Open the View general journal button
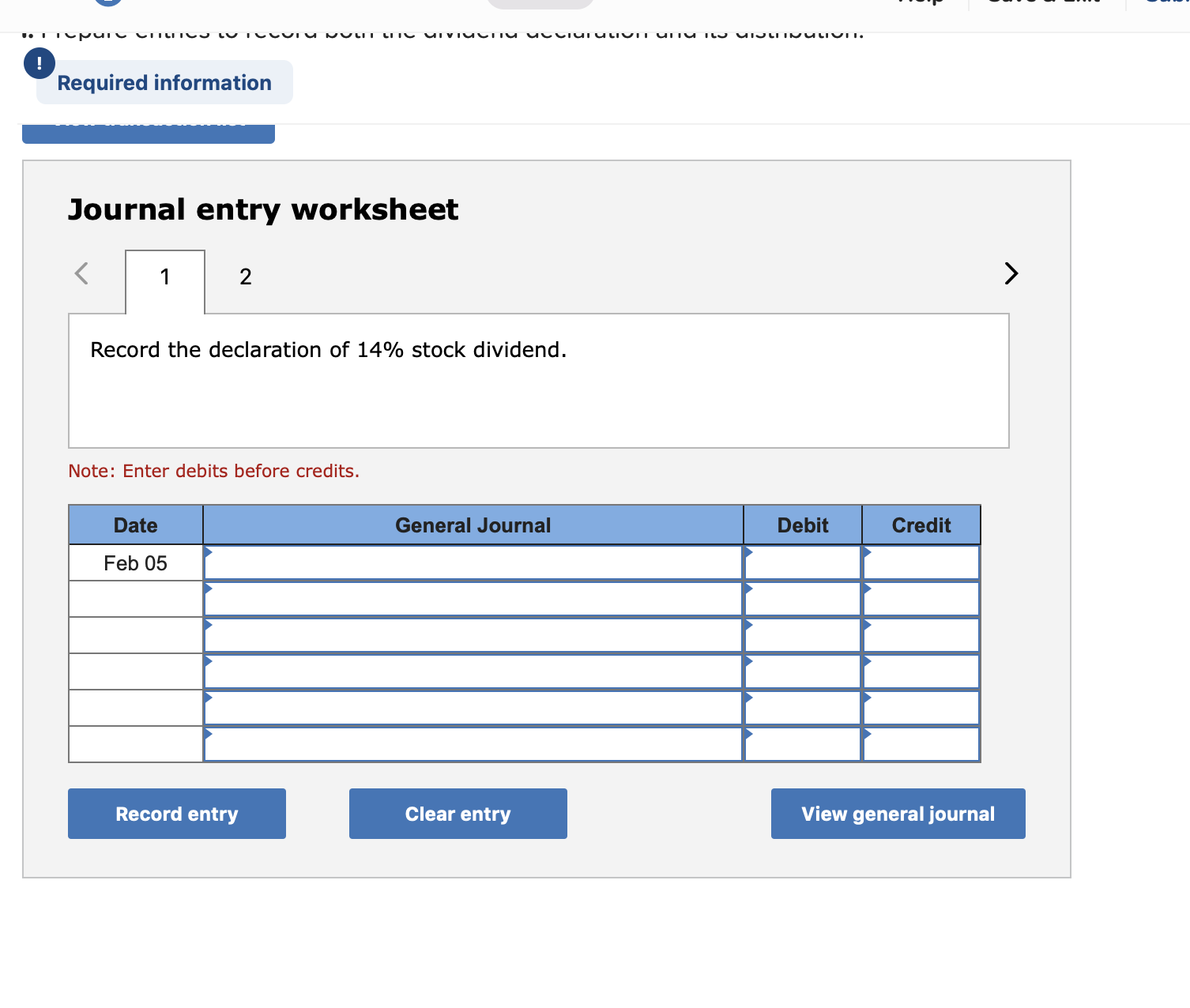This screenshot has height=1008, width=1190. [x=898, y=814]
